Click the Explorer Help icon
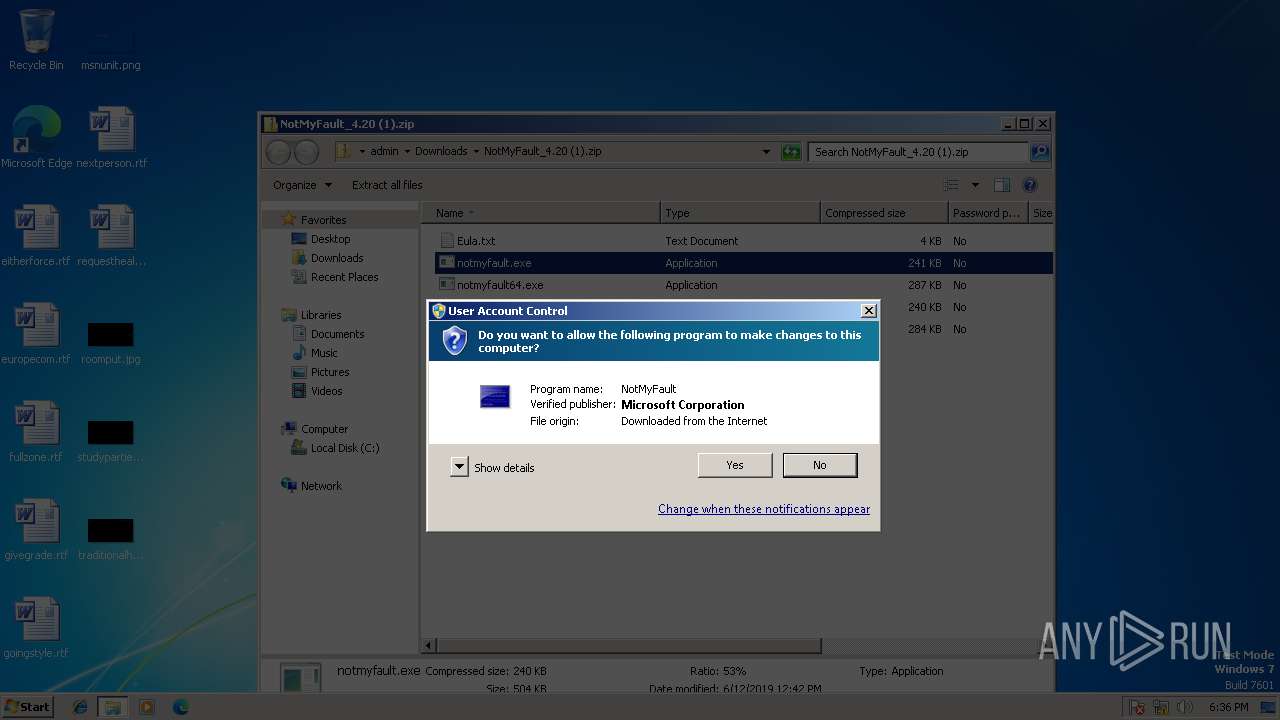 (x=1030, y=185)
